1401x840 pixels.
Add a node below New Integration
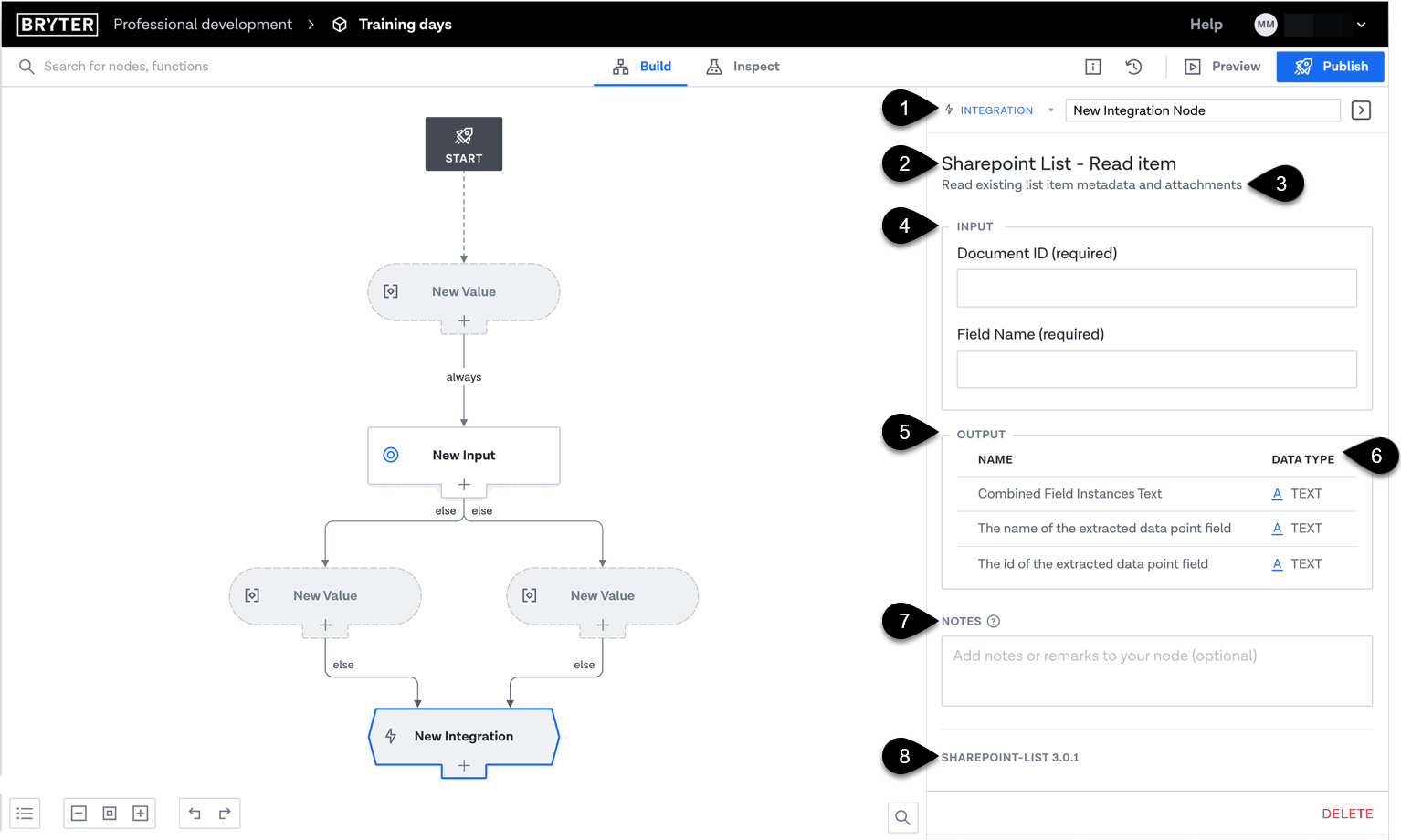tap(464, 766)
